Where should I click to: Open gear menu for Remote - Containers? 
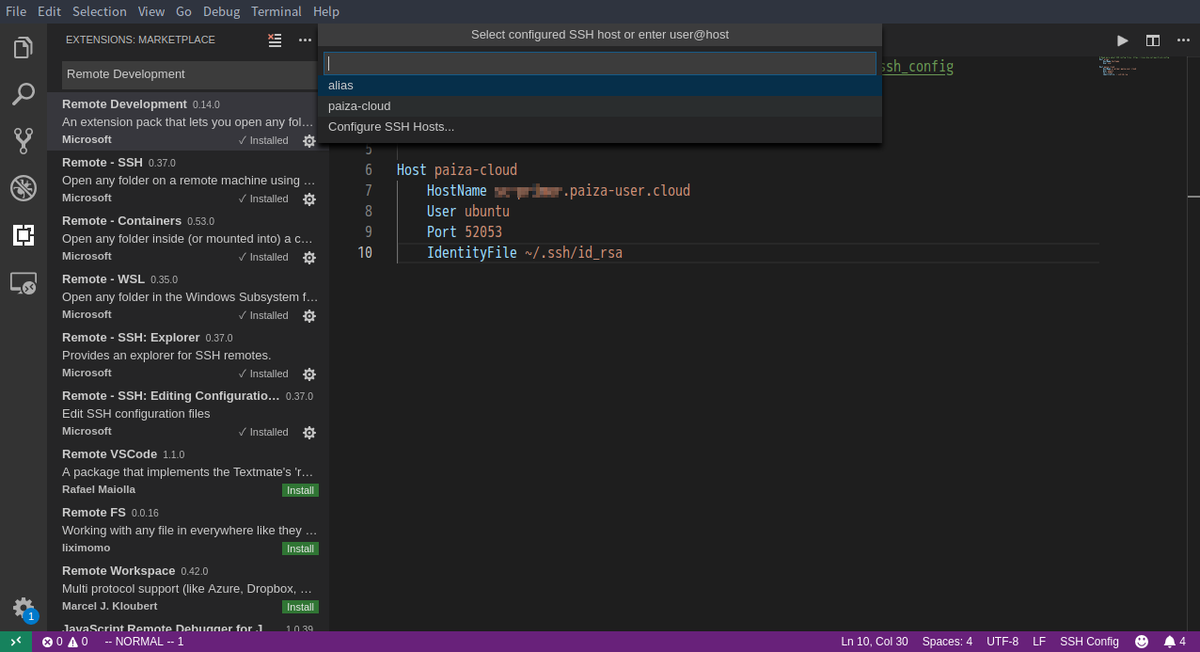[309, 257]
